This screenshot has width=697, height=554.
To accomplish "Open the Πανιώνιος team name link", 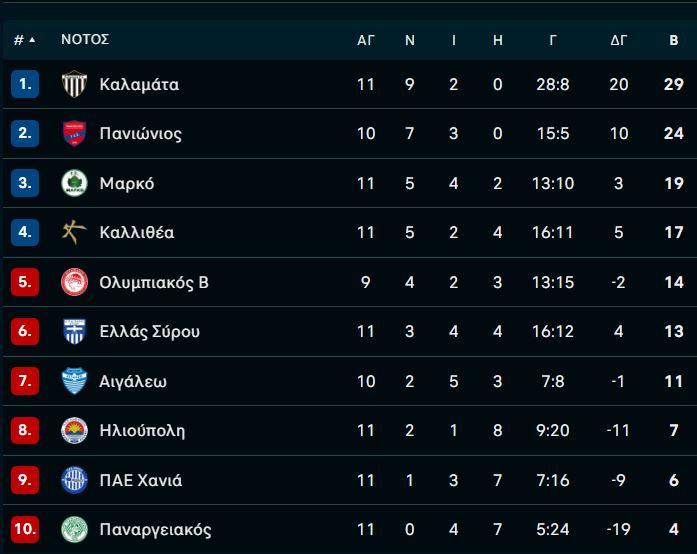I will [141, 134].
